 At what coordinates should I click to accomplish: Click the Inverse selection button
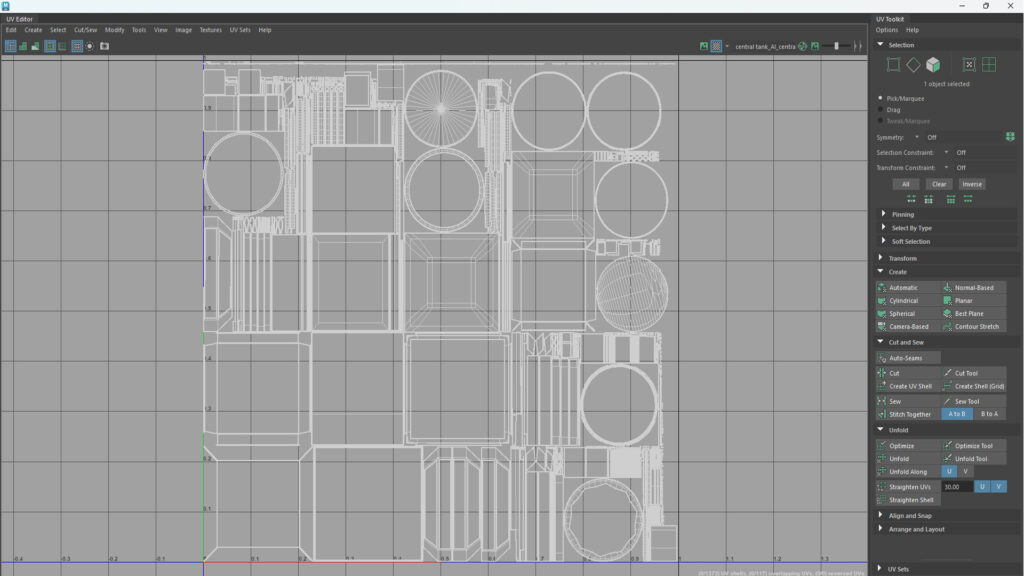click(972, 184)
